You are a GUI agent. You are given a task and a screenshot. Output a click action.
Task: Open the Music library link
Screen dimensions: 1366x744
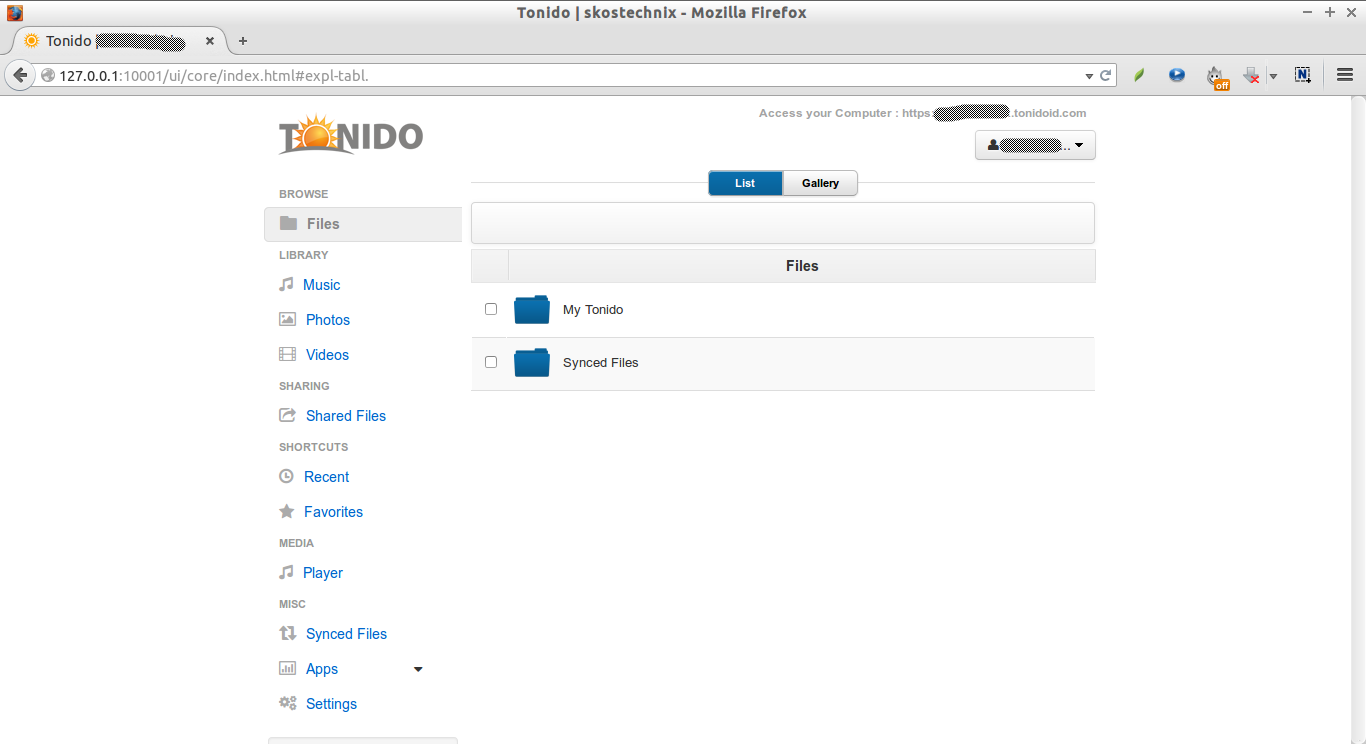point(321,285)
